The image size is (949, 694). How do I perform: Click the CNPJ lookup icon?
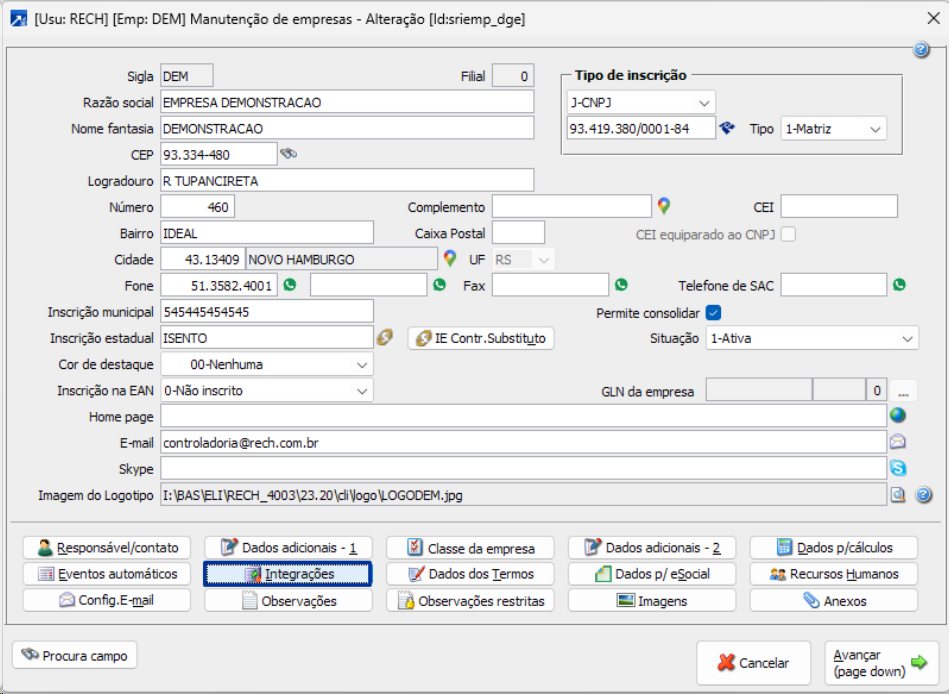click(x=728, y=128)
